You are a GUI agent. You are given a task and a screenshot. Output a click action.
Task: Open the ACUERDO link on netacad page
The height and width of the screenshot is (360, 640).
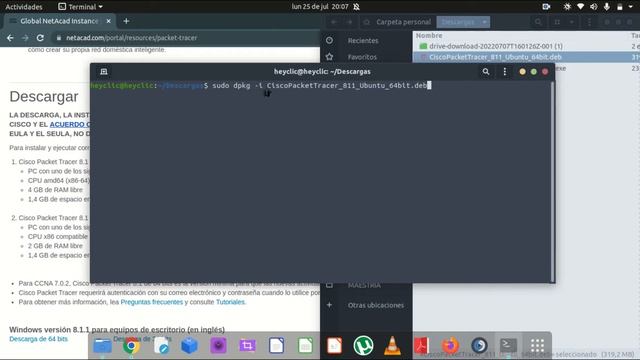[x=70, y=124]
